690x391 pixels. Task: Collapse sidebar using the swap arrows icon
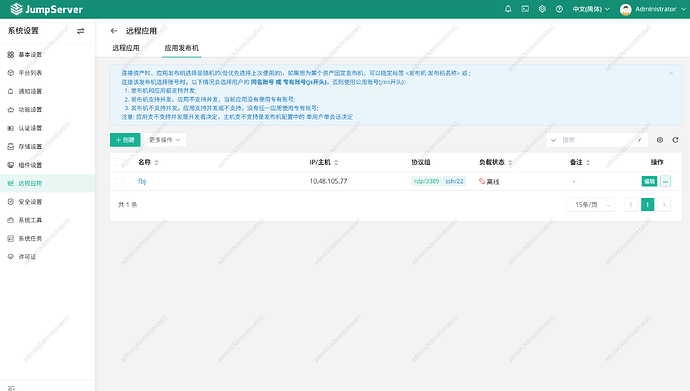pos(81,31)
